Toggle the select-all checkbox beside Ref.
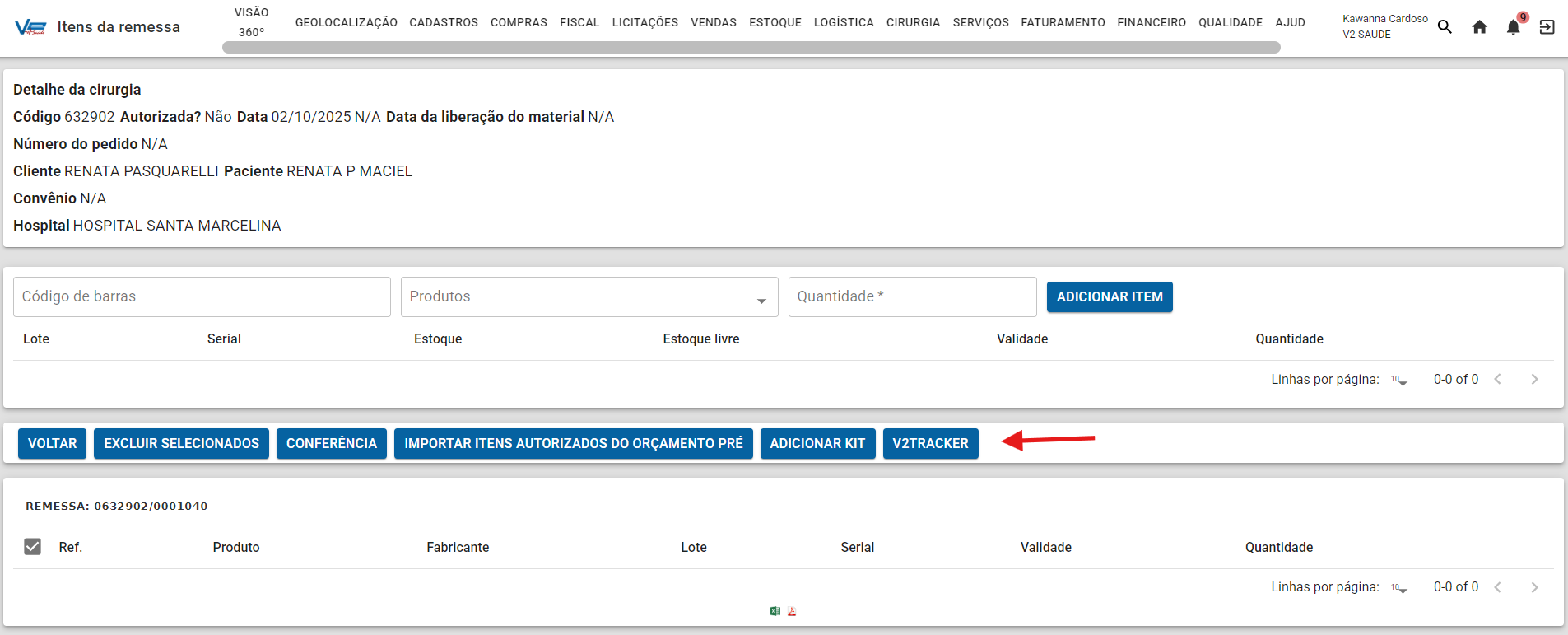This screenshot has height=635, width=1568. [x=33, y=547]
